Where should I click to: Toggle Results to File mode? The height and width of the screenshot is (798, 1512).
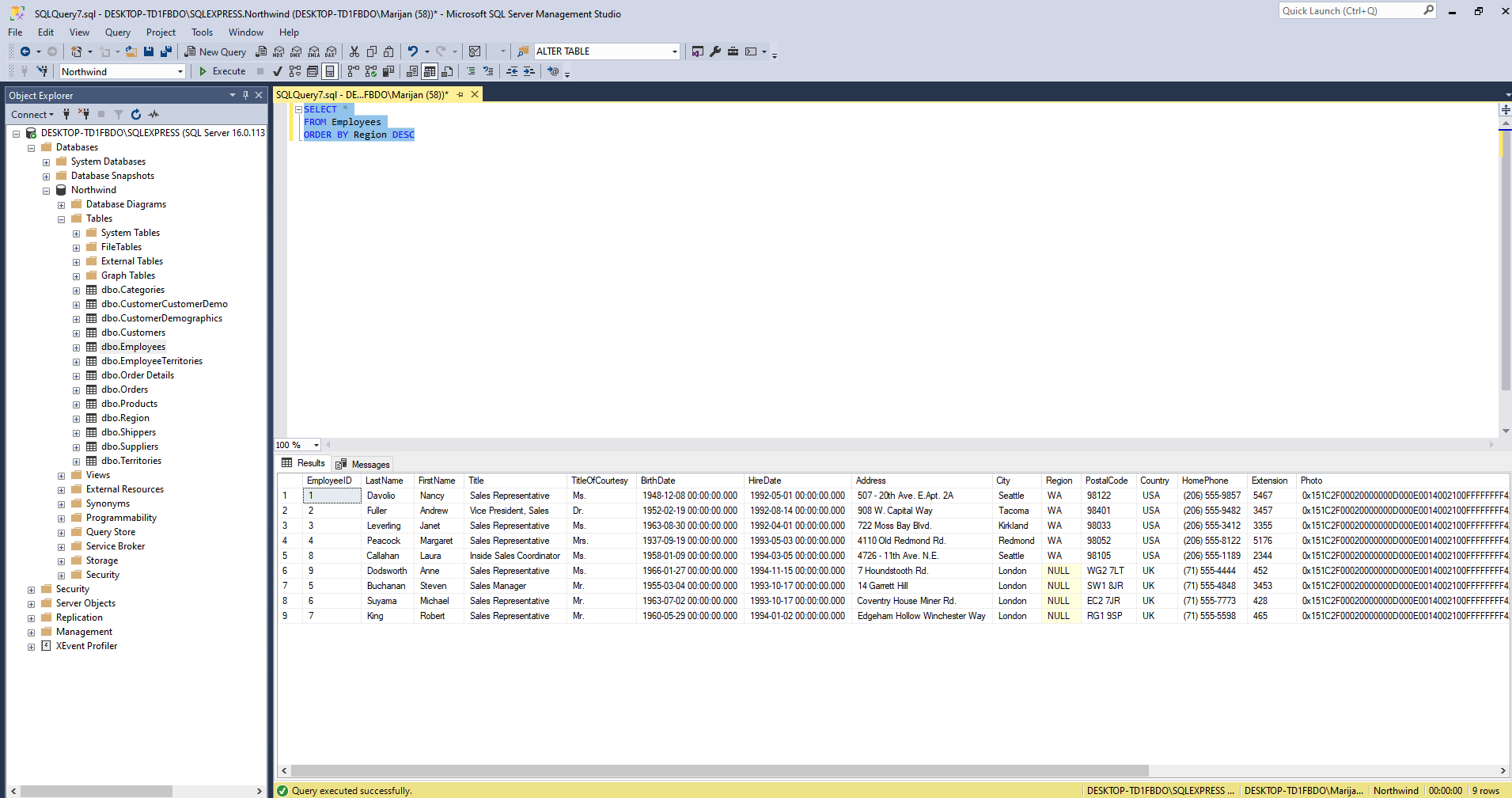[447, 71]
